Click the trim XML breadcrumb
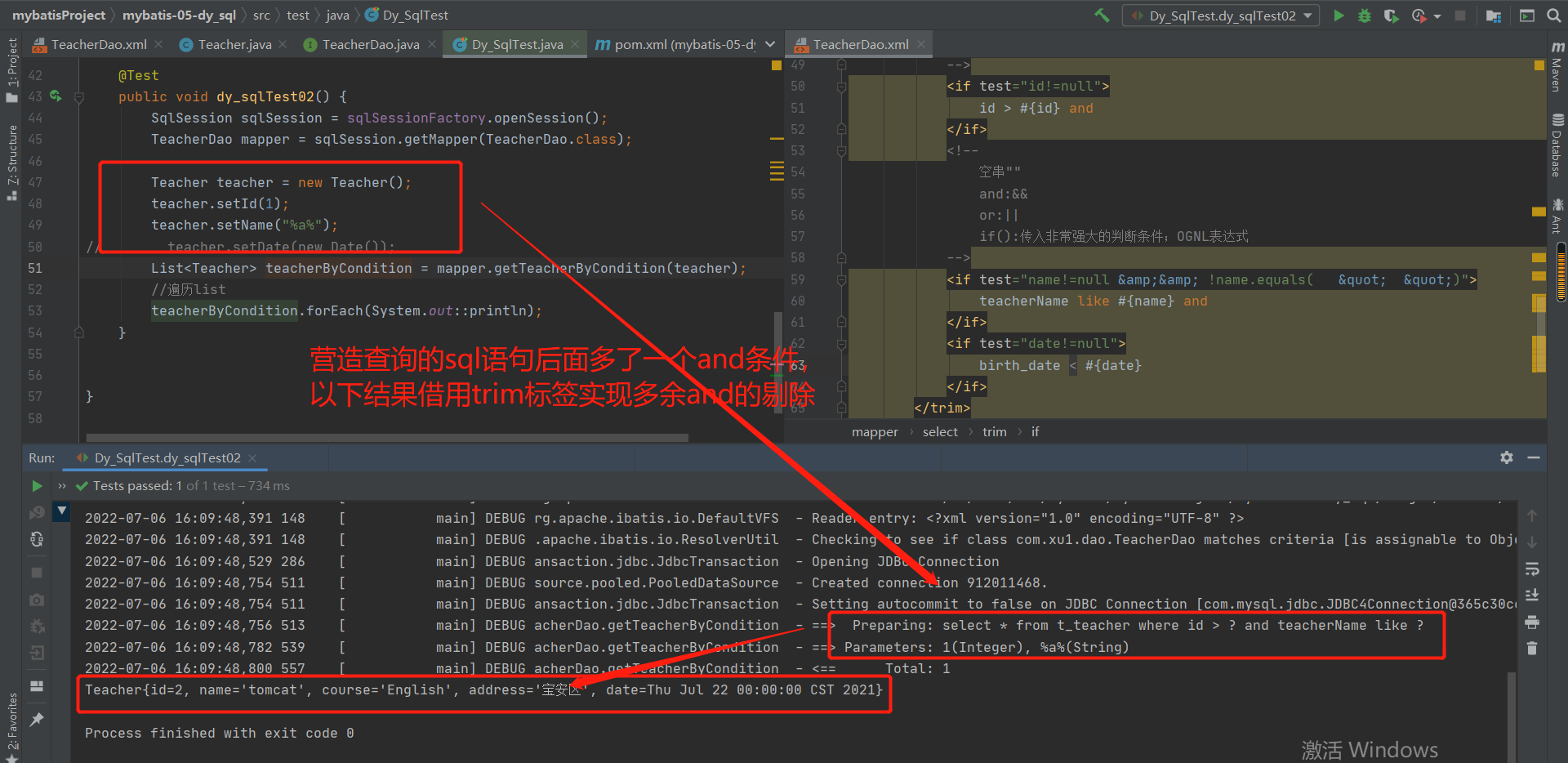Image resolution: width=1568 pixels, height=763 pixels. [x=994, y=431]
